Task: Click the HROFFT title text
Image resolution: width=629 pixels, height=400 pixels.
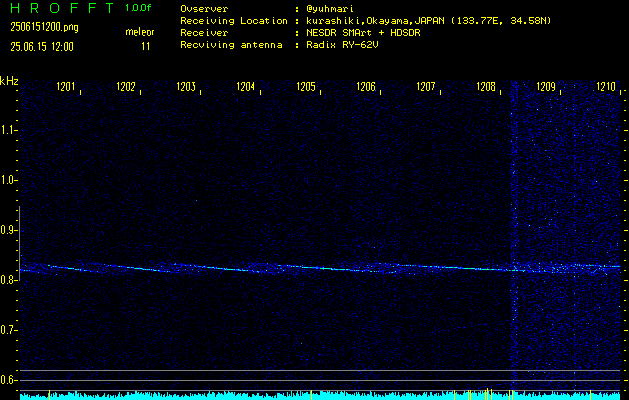Action: 62,8
